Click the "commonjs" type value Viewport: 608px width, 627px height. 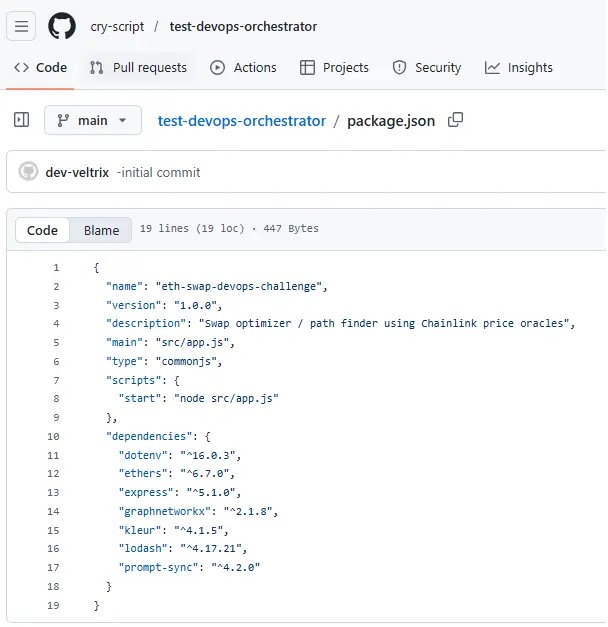pyautogui.click(x=186, y=361)
